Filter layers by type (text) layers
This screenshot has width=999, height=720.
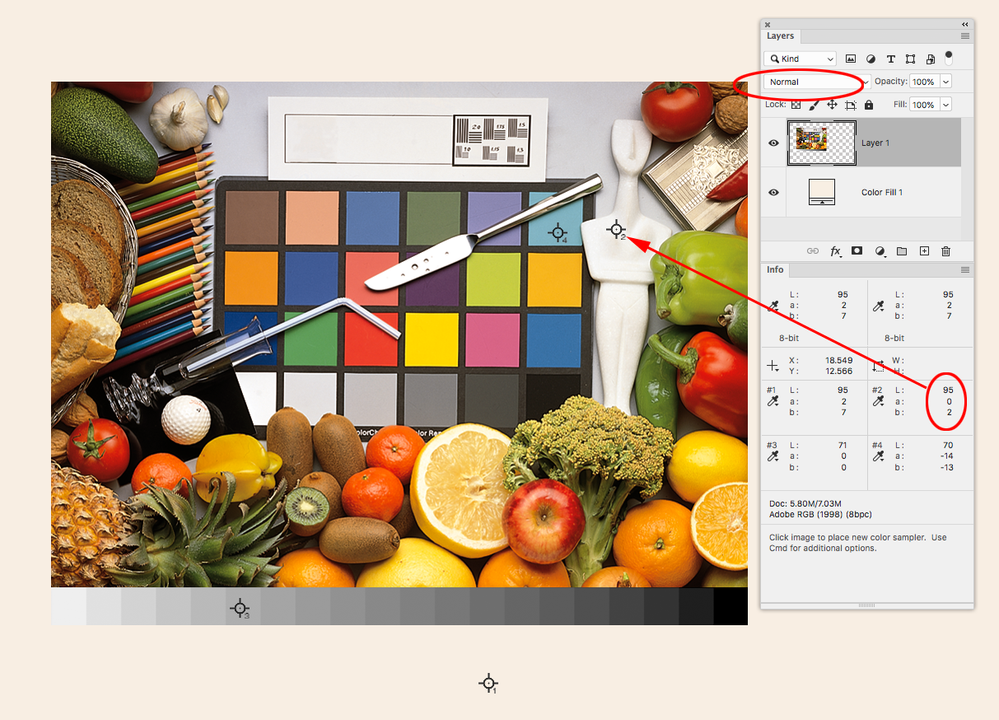tap(891, 59)
